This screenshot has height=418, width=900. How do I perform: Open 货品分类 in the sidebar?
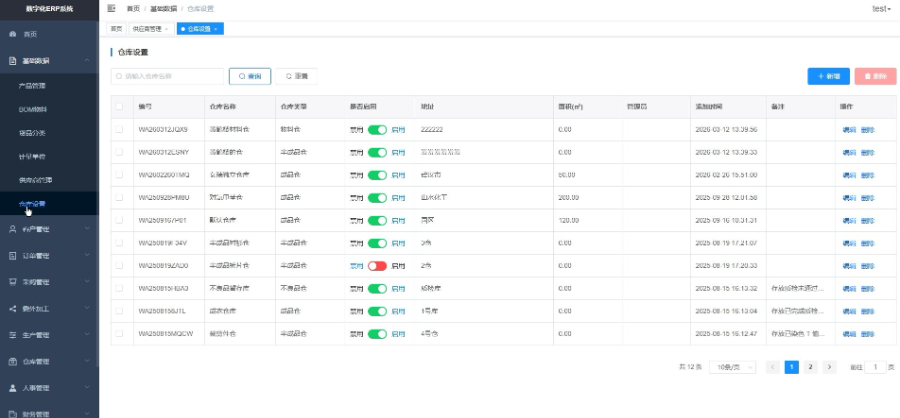click(32, 133)
